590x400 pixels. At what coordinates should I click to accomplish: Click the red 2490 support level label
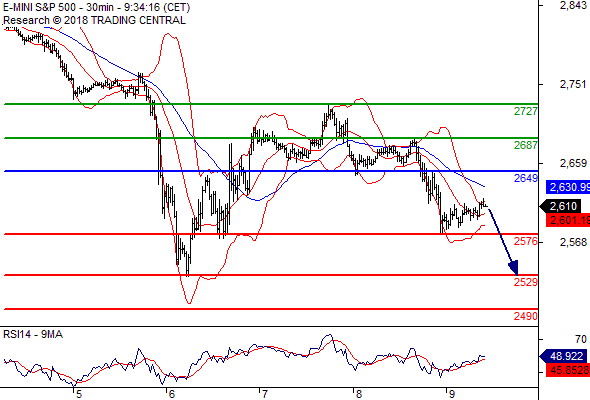point(526,316)
